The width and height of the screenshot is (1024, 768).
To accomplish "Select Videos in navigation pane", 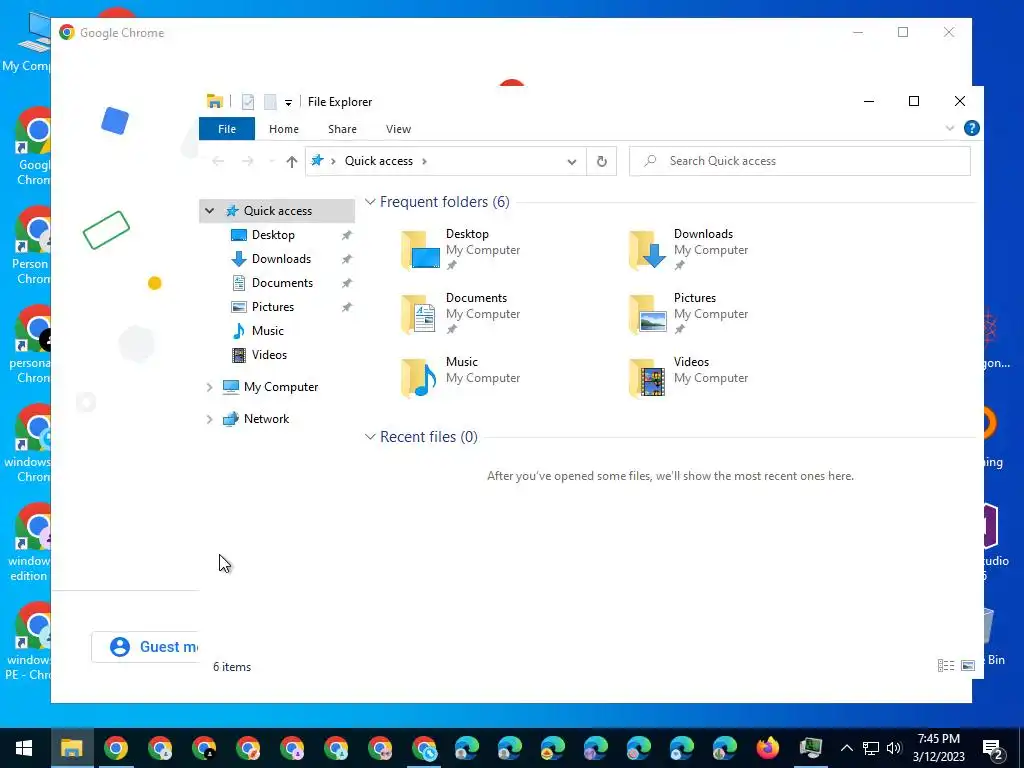I will (269, 355).
